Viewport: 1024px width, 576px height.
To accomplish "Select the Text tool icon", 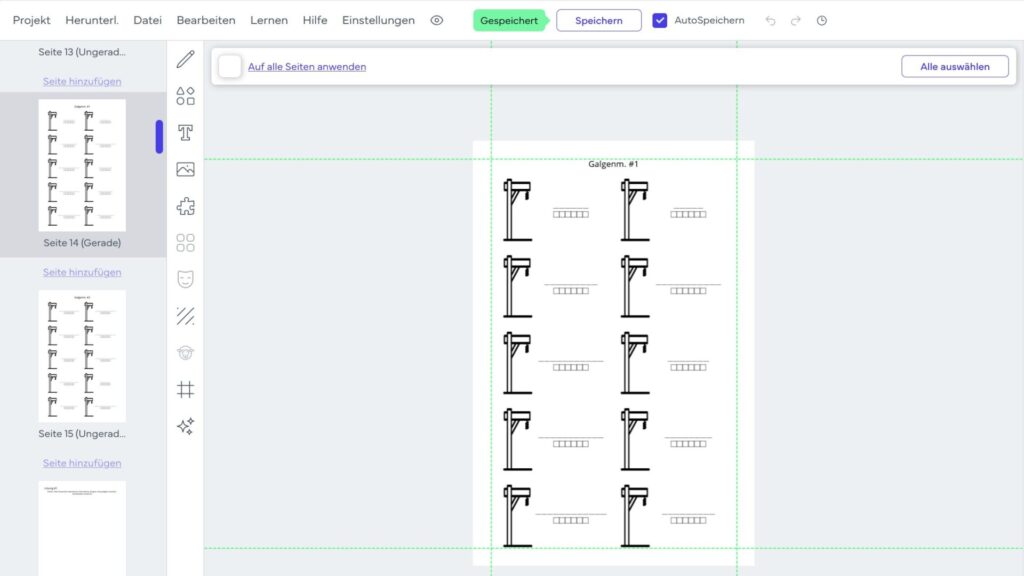I will pyautogui.click(x=185, y=133).
